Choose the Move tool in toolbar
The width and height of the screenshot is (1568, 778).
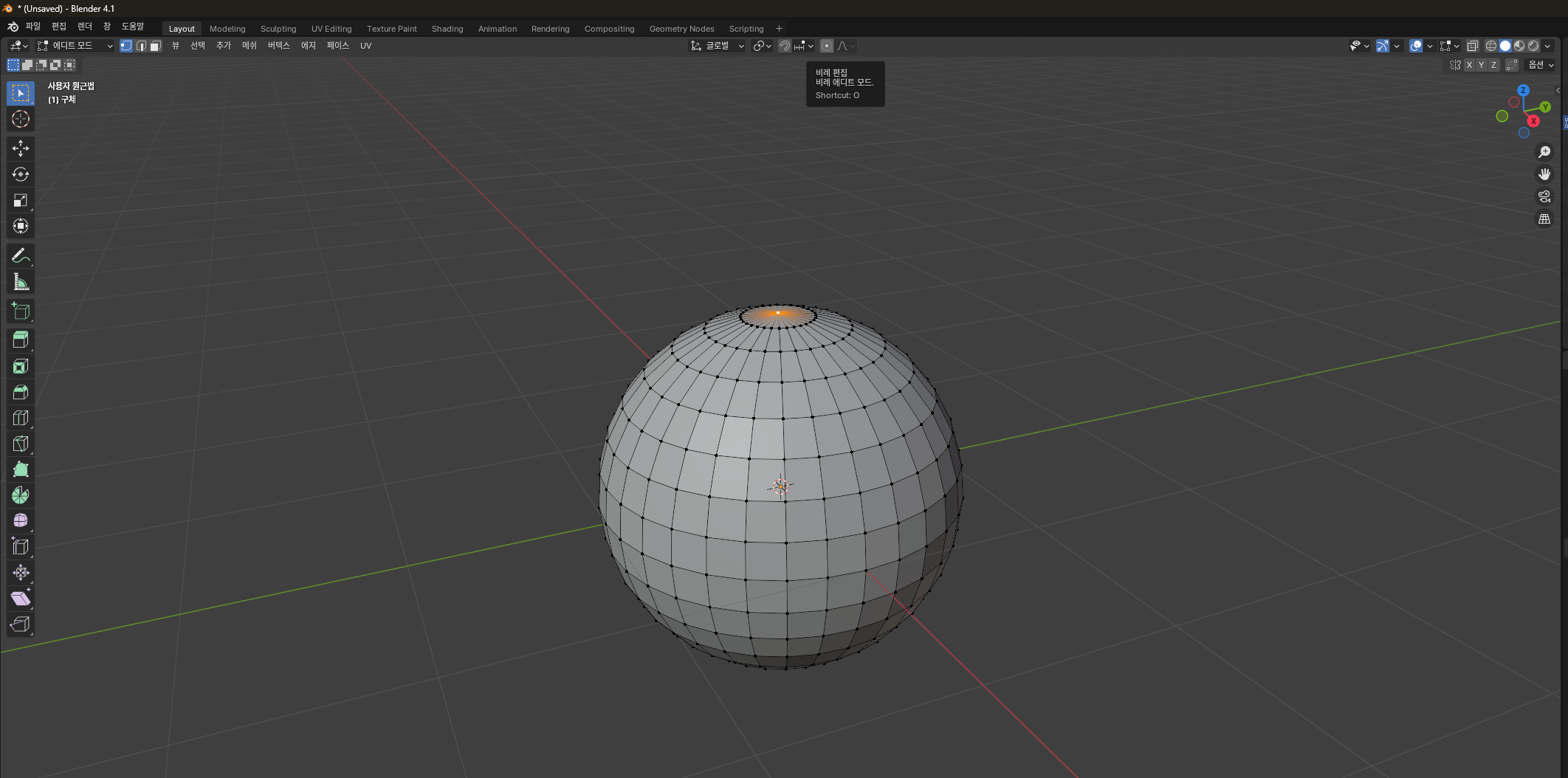click(x=21, y=148)
